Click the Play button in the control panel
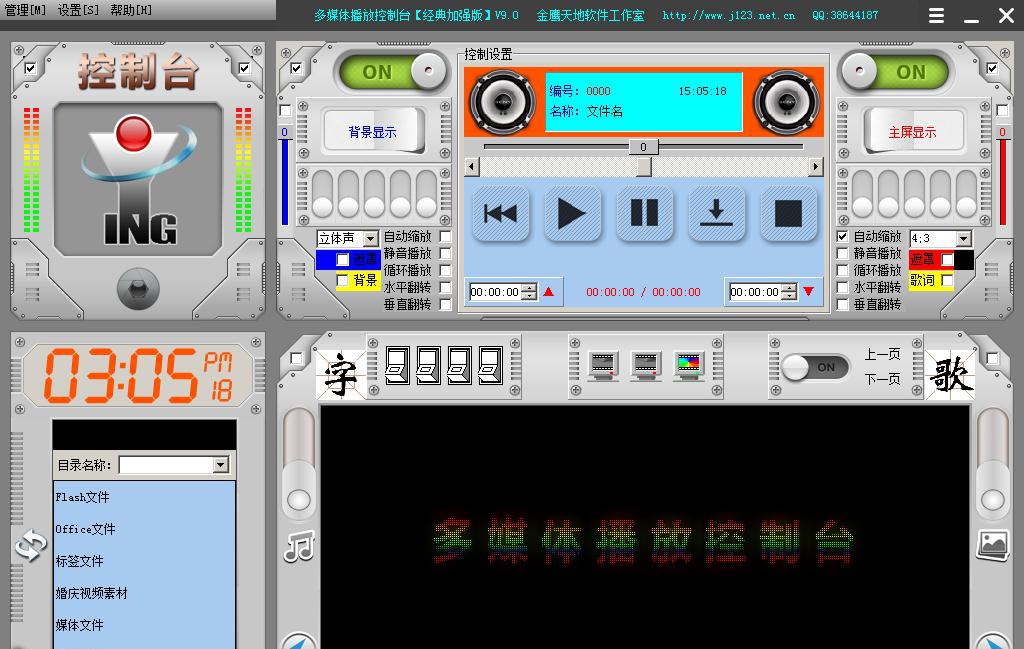 click(572, 213)
